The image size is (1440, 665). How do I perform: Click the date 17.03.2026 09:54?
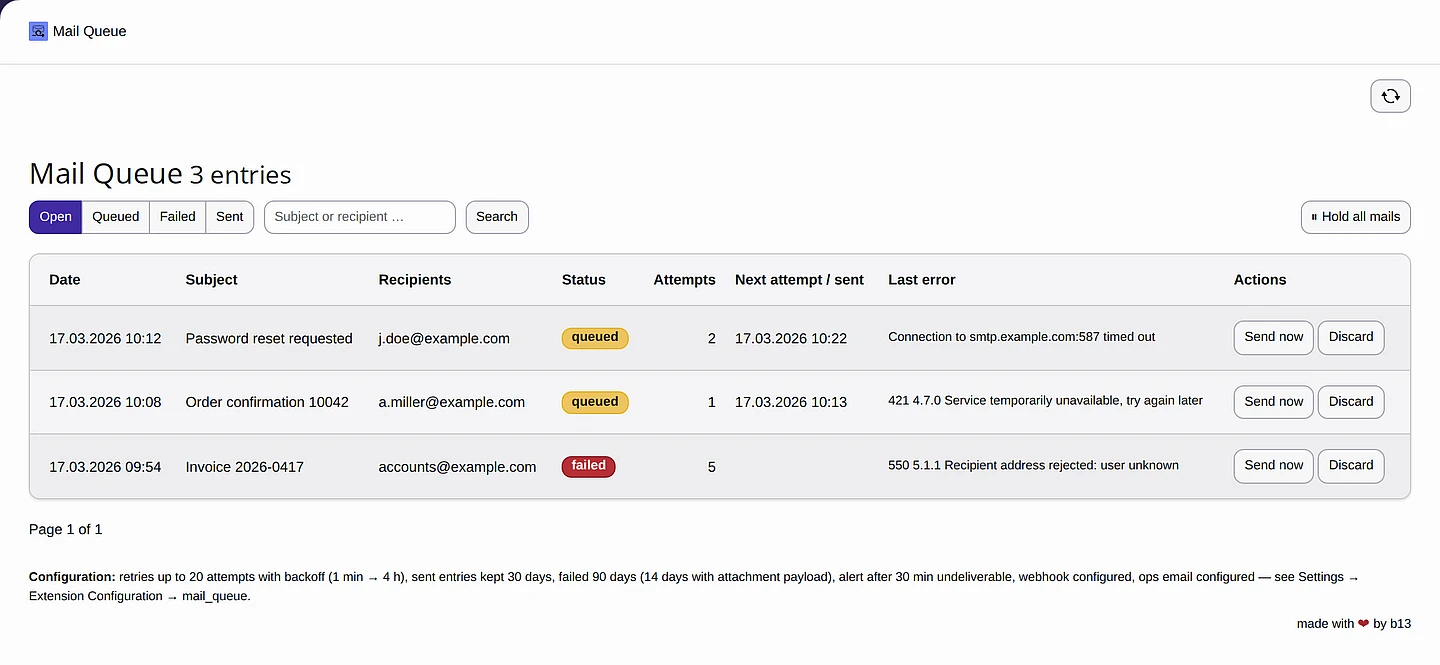(x=105, y=467)
